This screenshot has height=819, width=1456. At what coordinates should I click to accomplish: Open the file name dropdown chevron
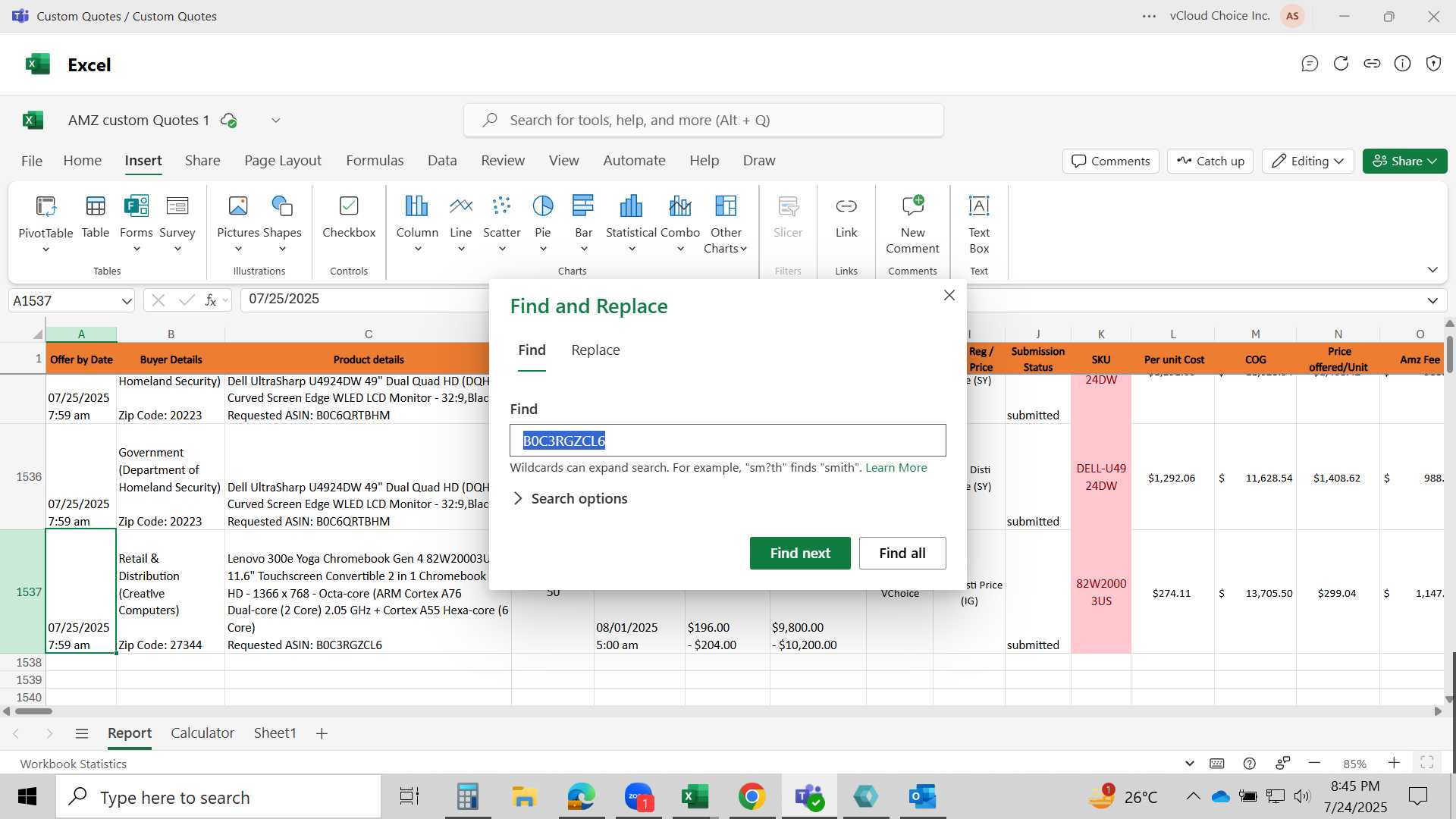point(276,121)
